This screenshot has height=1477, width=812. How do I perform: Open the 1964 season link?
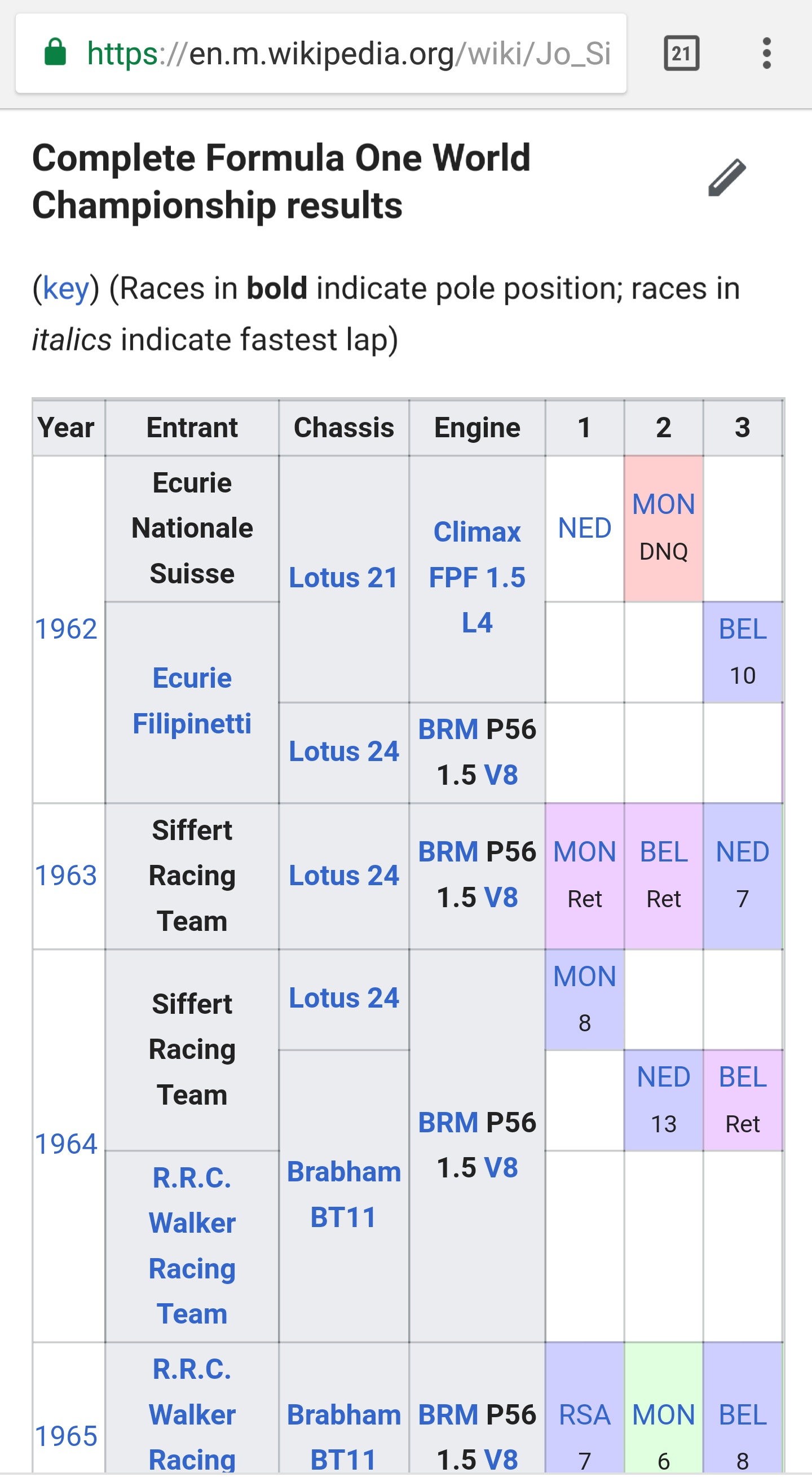(x=66, y=1144)
